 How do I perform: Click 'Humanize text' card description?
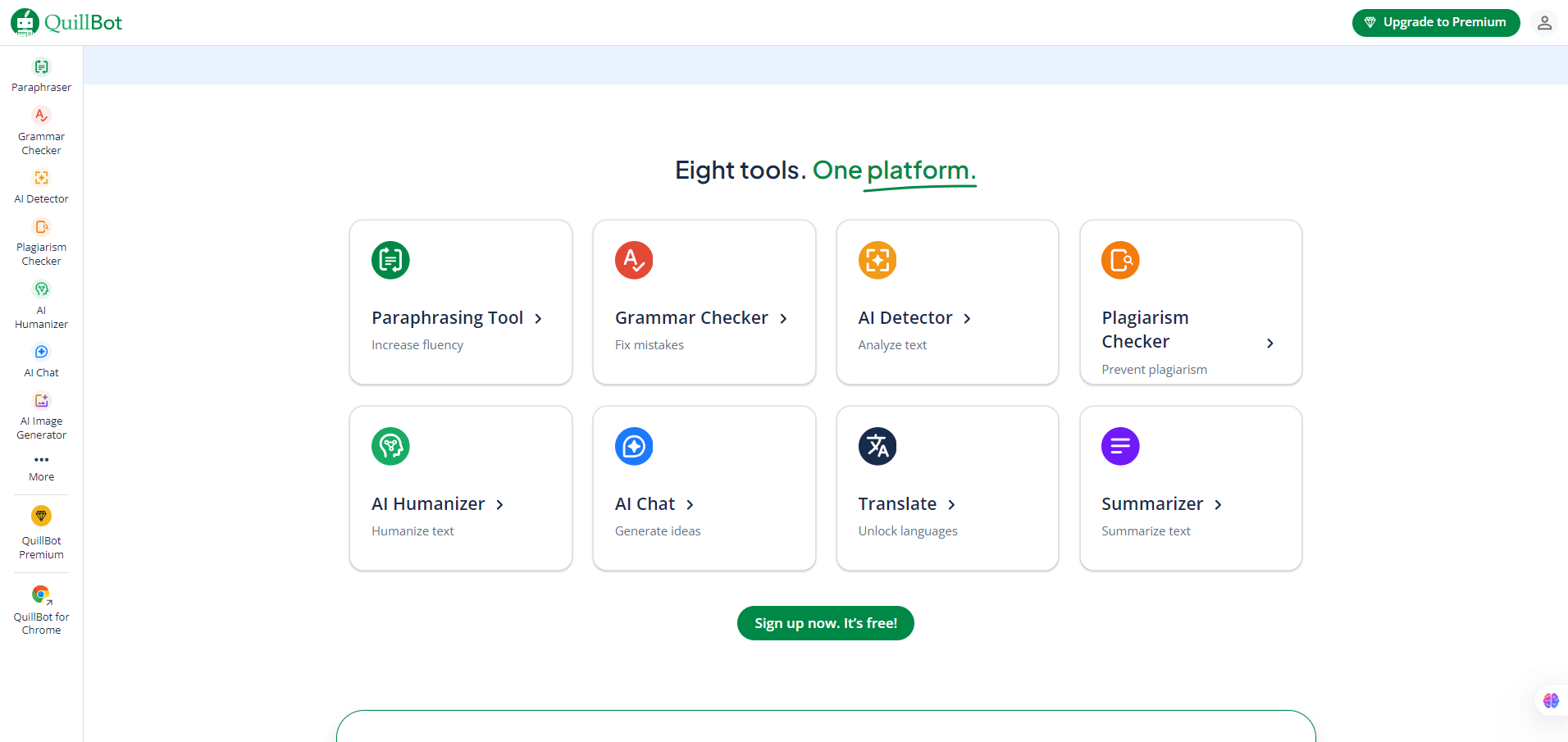pyautogui.click(x=413, y=531)
